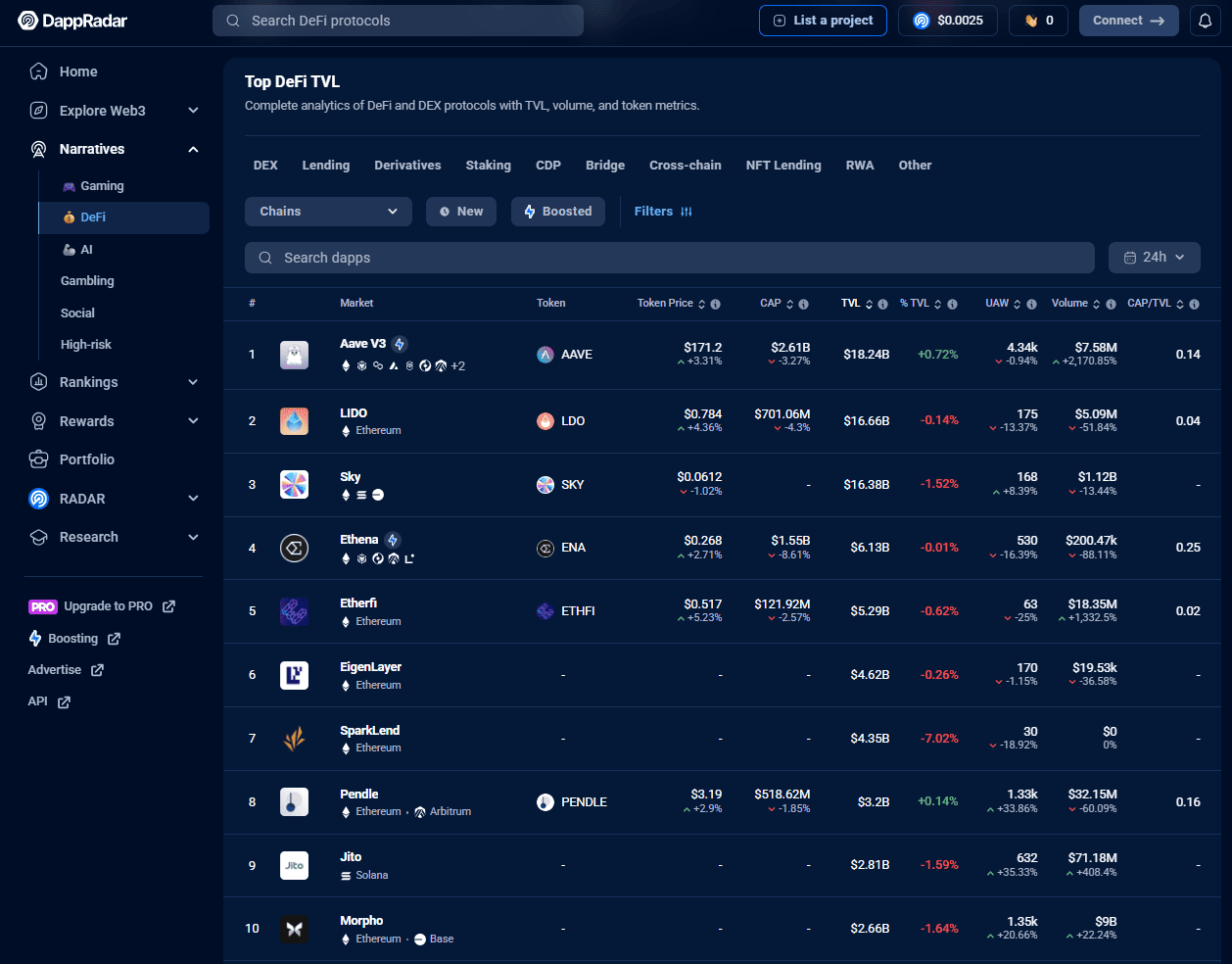The image size is (1232, 964).
Task: Open the Chains dropdown
Action: click(328, 212)
